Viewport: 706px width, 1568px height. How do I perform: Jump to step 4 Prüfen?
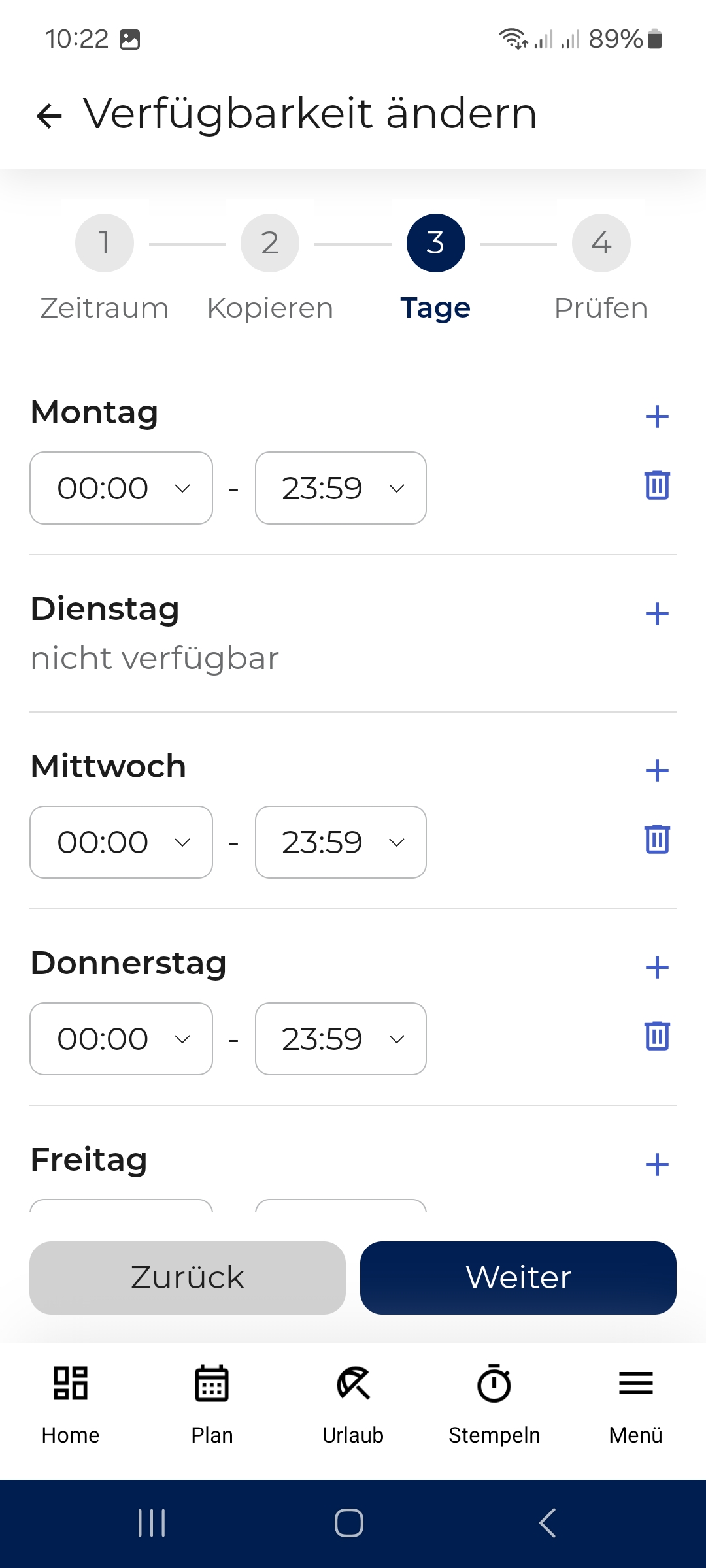[601, 243]
